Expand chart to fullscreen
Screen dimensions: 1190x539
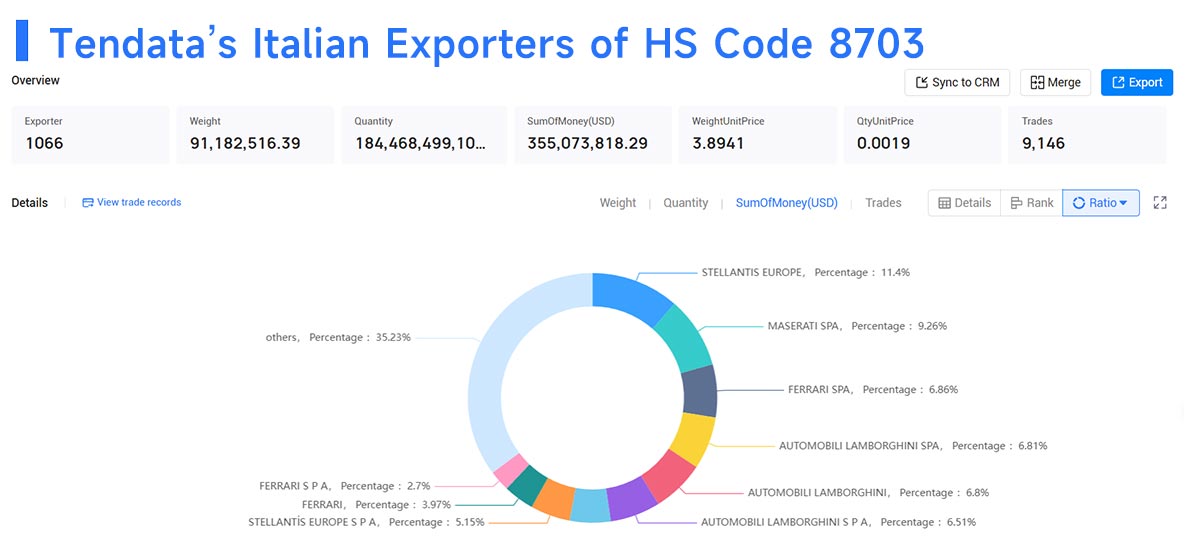point(1160,203)
